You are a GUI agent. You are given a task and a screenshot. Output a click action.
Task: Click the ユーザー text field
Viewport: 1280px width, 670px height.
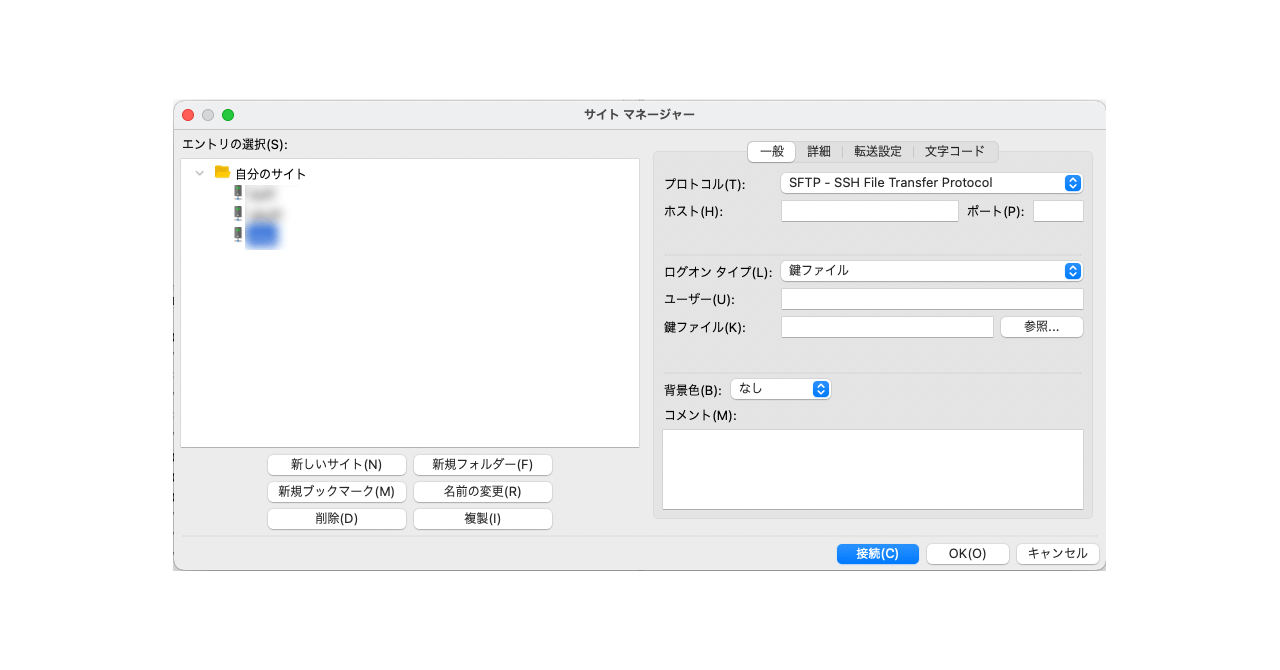tap(931, 300)
